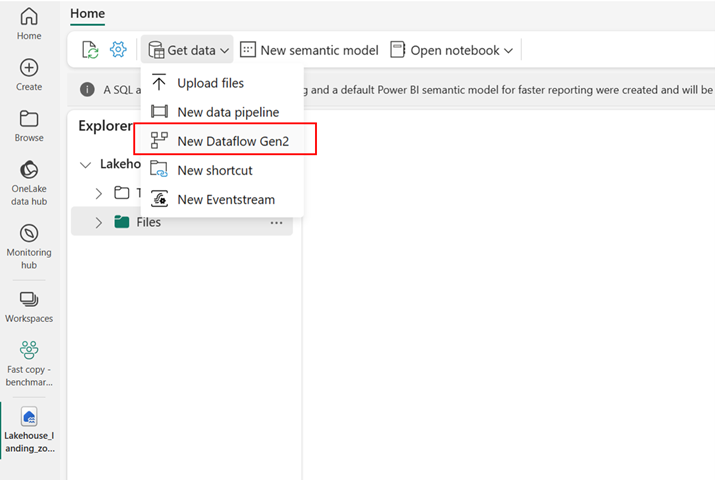This screenshot has width=715, height=480.
Task: Select the Files folder in Explorer
Action: click(x=181, y=222)
